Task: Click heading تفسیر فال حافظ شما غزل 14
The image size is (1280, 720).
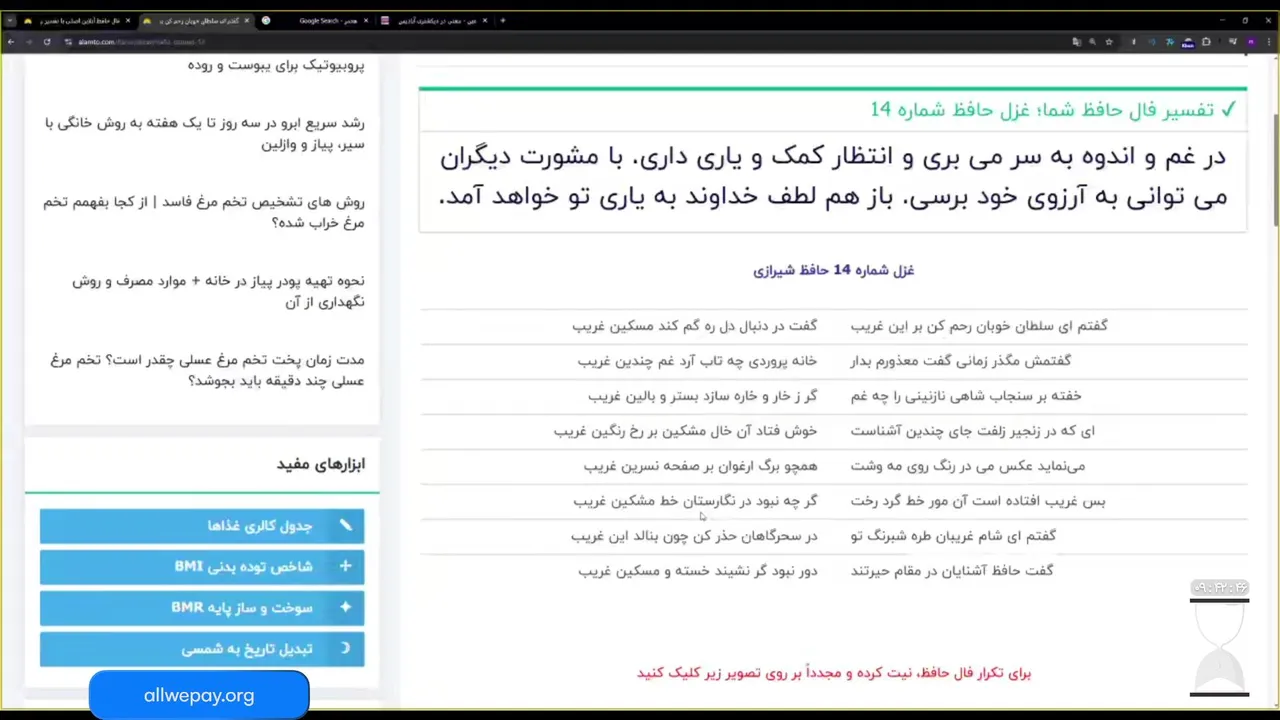Action: 1041,110
